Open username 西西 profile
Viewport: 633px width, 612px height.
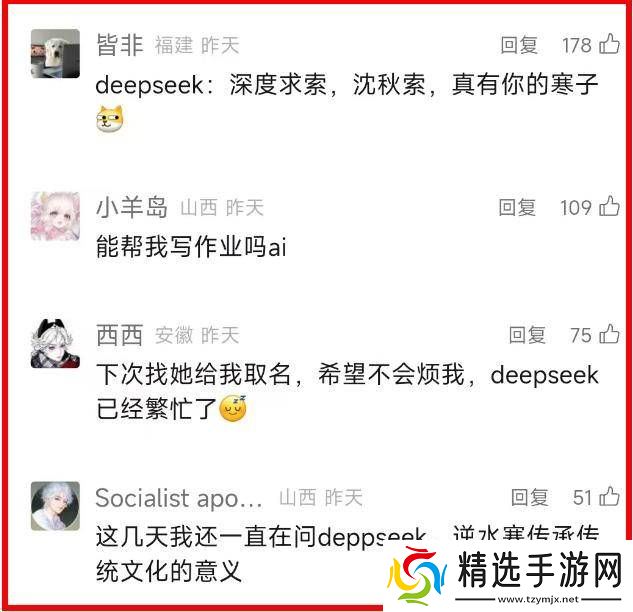point(119,335)
